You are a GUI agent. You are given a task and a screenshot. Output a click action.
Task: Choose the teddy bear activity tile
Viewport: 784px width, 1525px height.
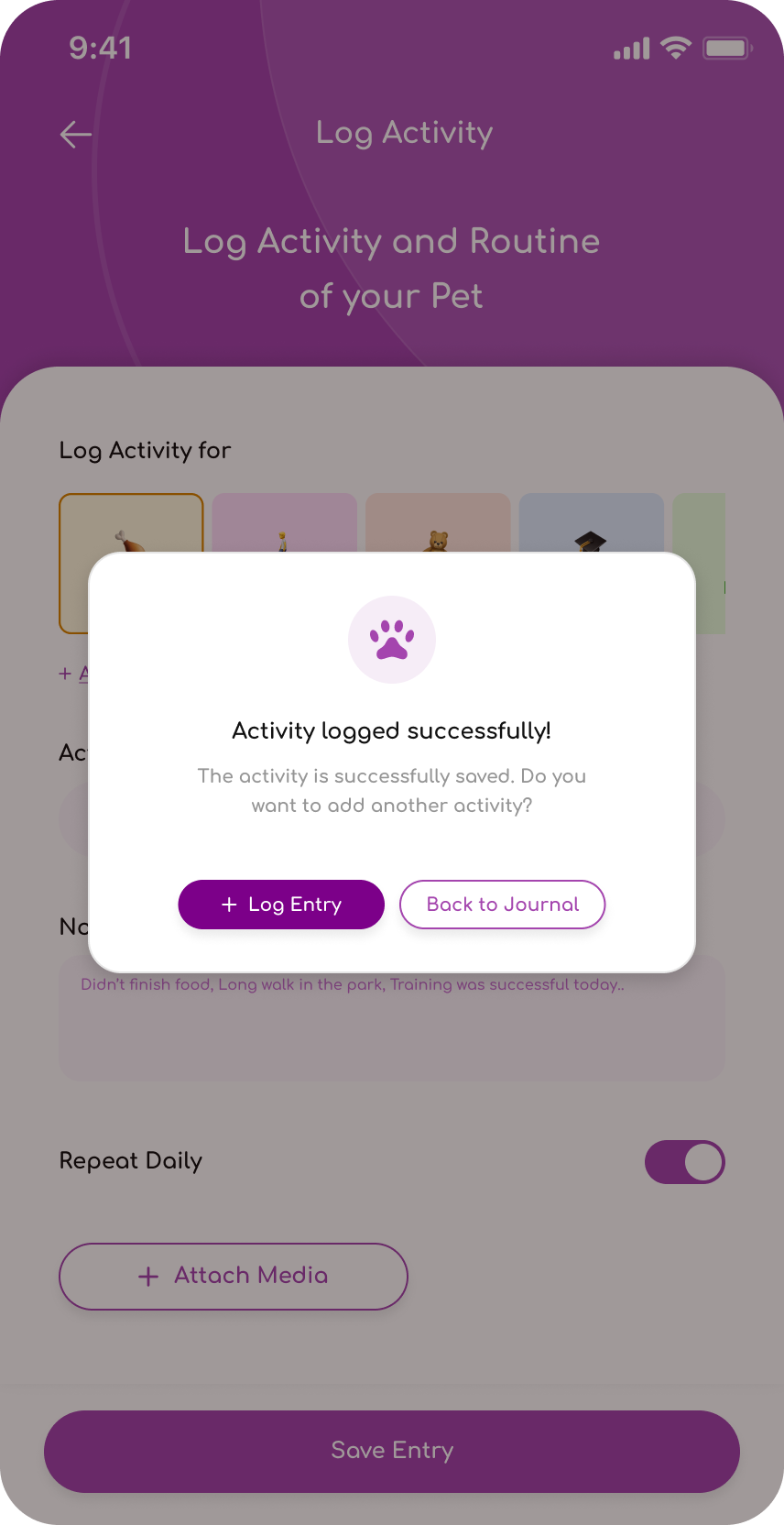[x=438, y=522]
